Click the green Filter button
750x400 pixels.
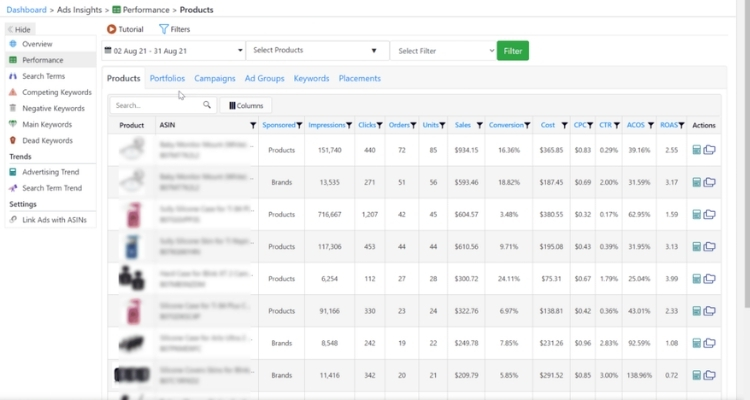point(513,51)
